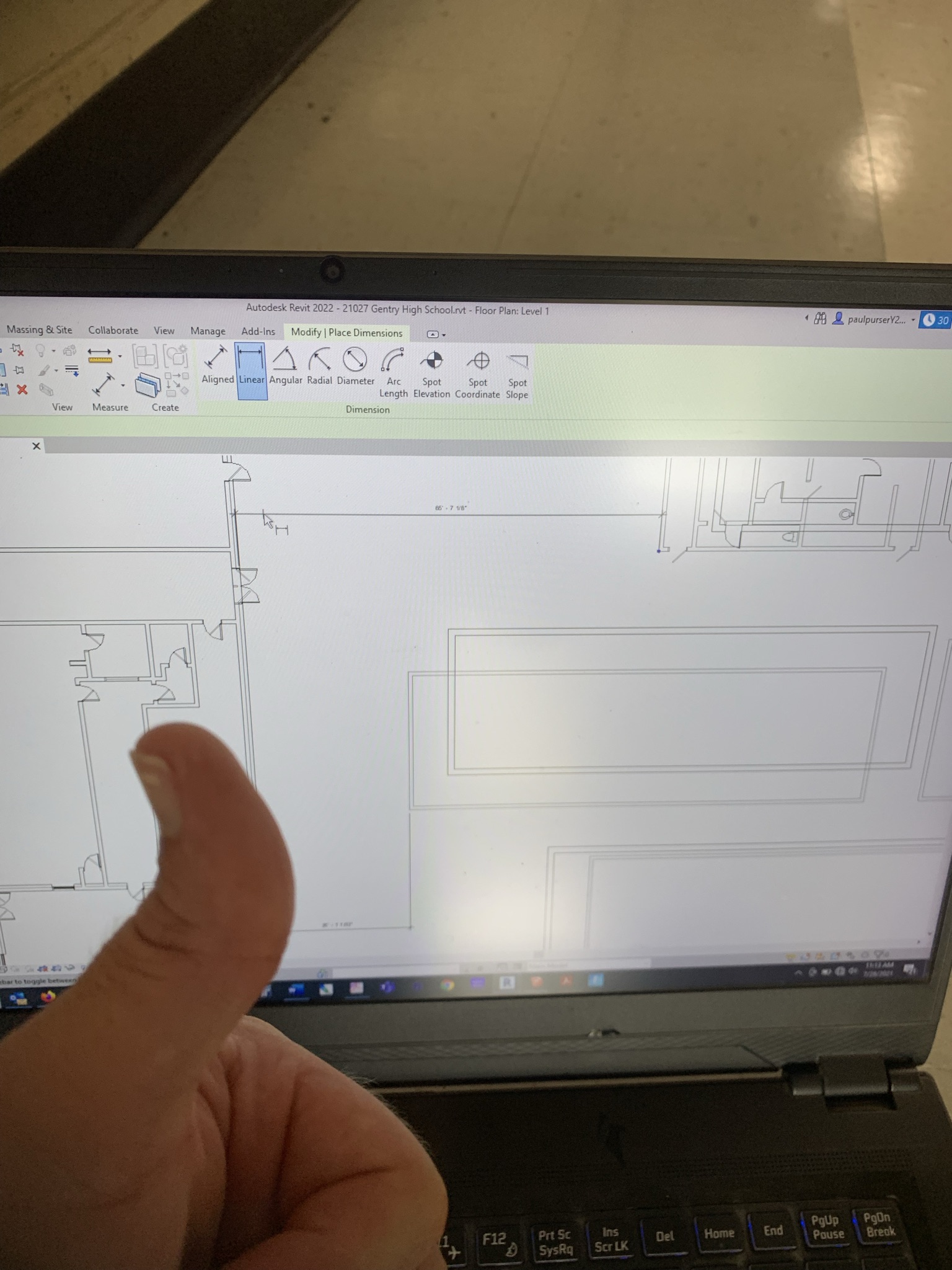Click the pin icon in Modify panel
Viewport: 952px width, 1270px height.
(19, 370)
